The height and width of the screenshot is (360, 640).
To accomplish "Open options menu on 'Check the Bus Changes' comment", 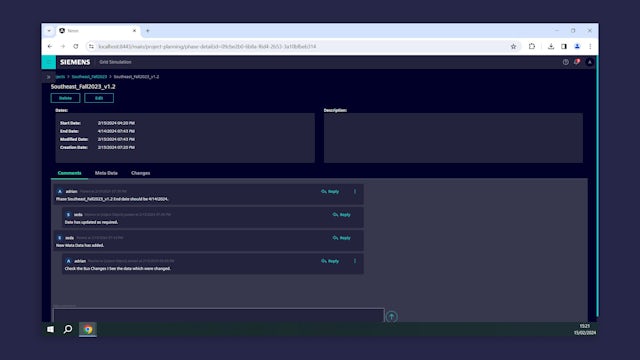I will [355, 261].
